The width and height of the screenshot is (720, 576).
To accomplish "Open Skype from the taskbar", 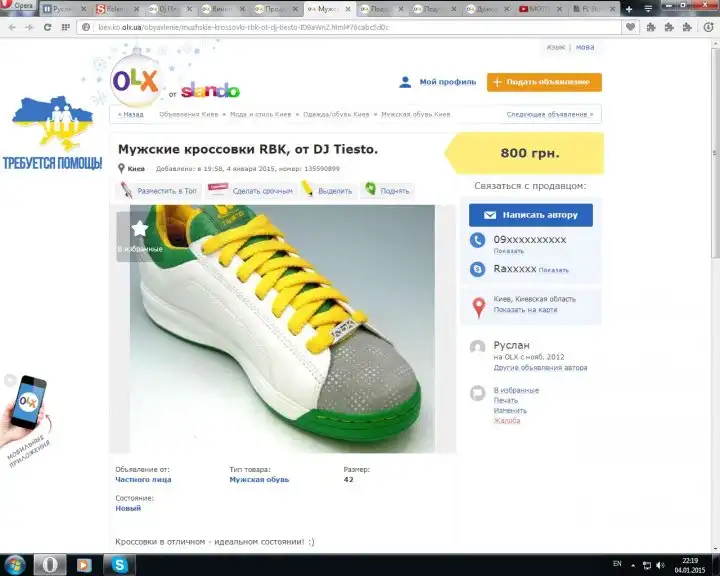I will (x=120, y=565).
